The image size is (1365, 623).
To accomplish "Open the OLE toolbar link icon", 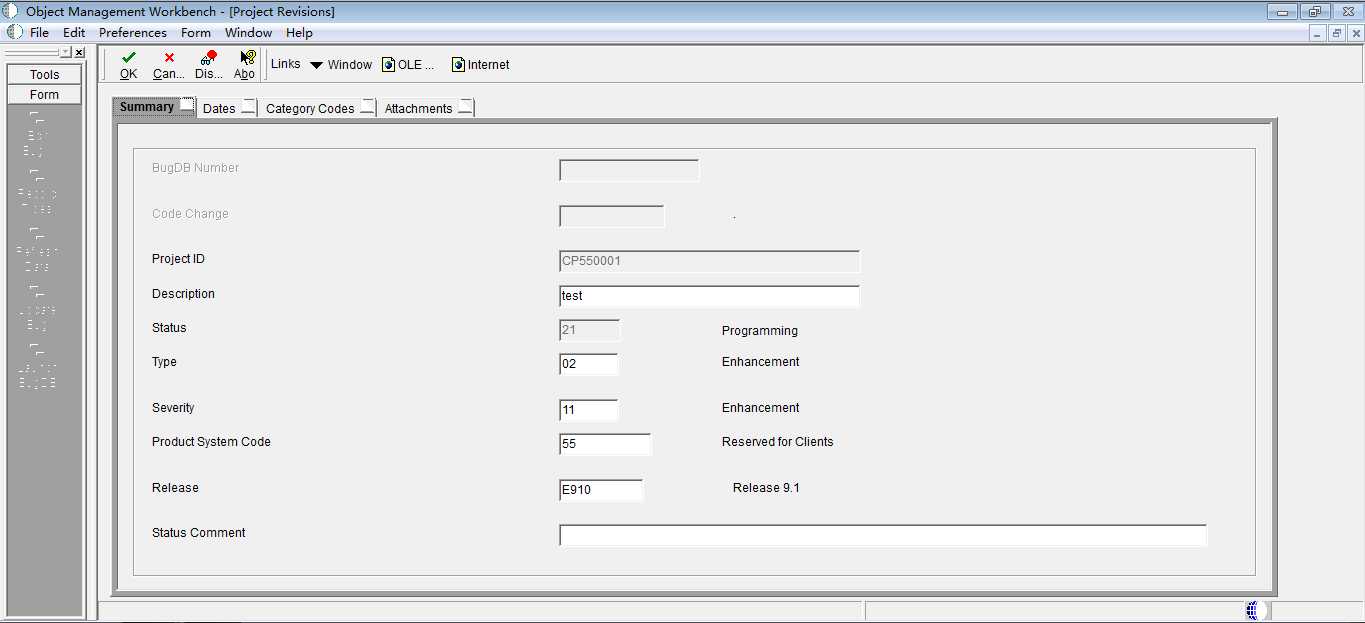I will 388,65.
